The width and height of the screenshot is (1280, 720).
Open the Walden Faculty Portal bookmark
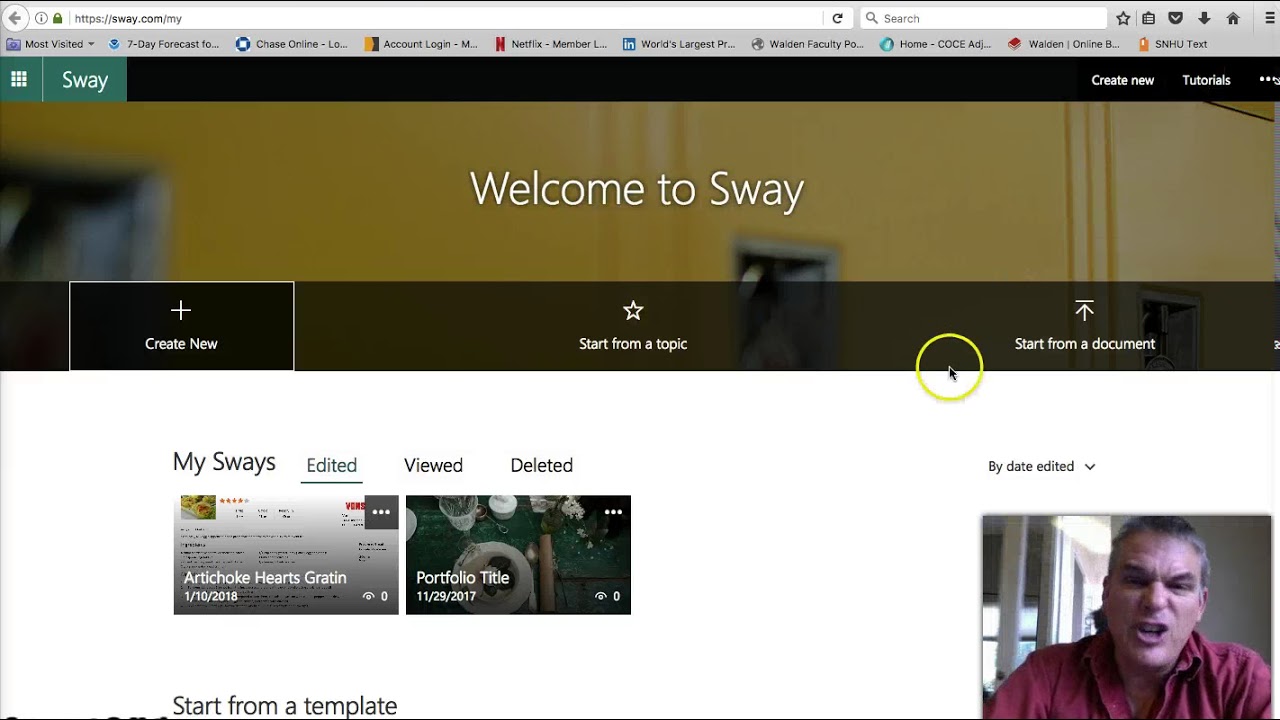[808, 44]
